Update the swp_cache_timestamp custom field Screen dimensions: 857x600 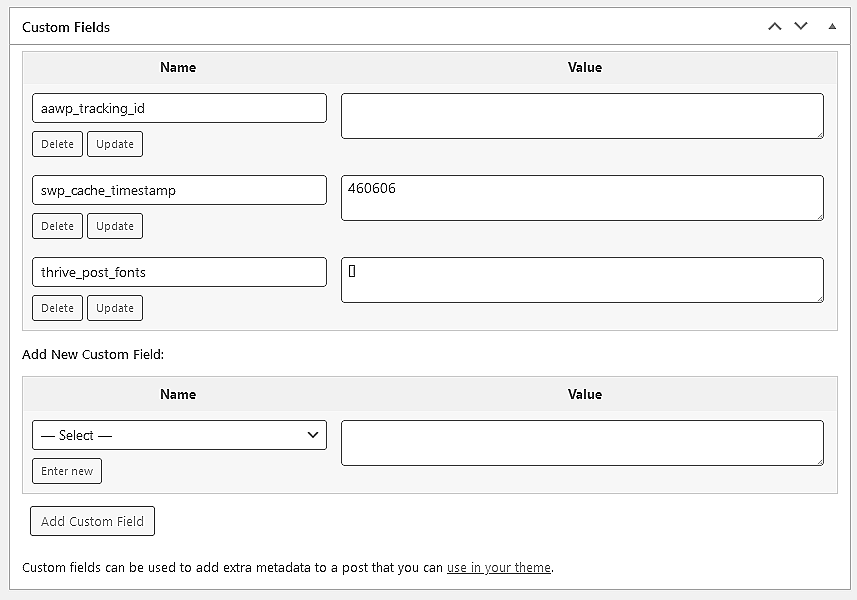(x=114, y=225)
